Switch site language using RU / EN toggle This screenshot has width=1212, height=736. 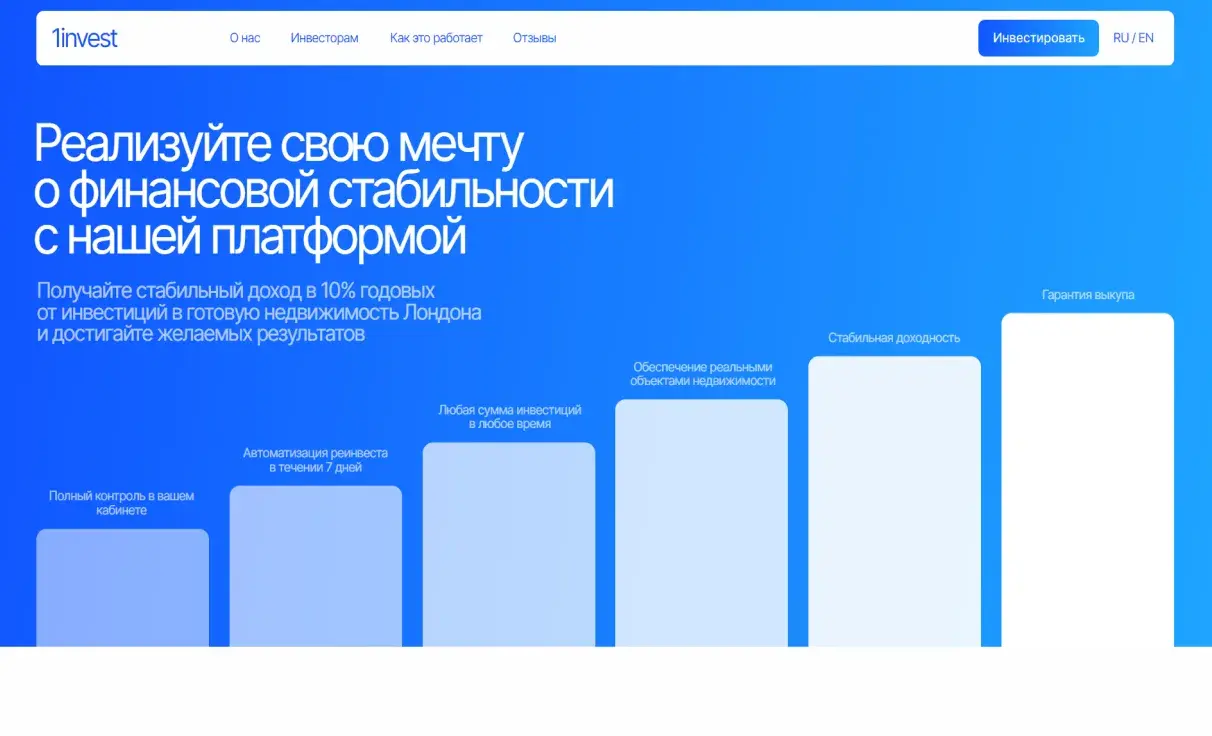pos(1133,38)
